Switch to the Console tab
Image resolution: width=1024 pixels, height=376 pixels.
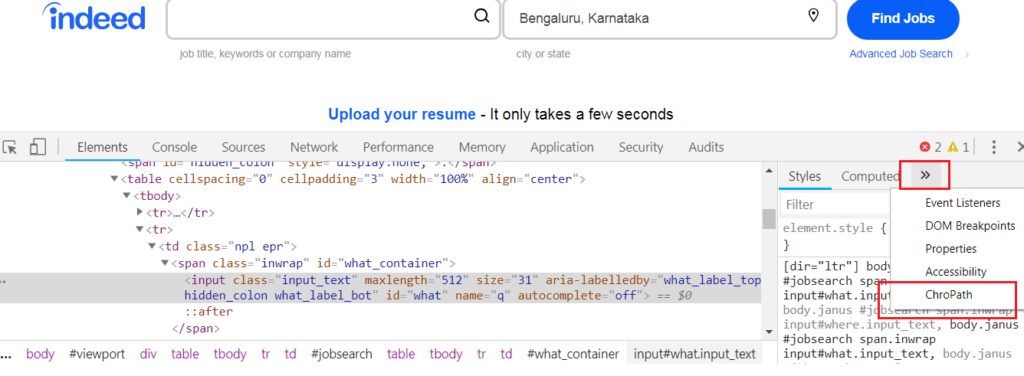click(x=174, y=147)
